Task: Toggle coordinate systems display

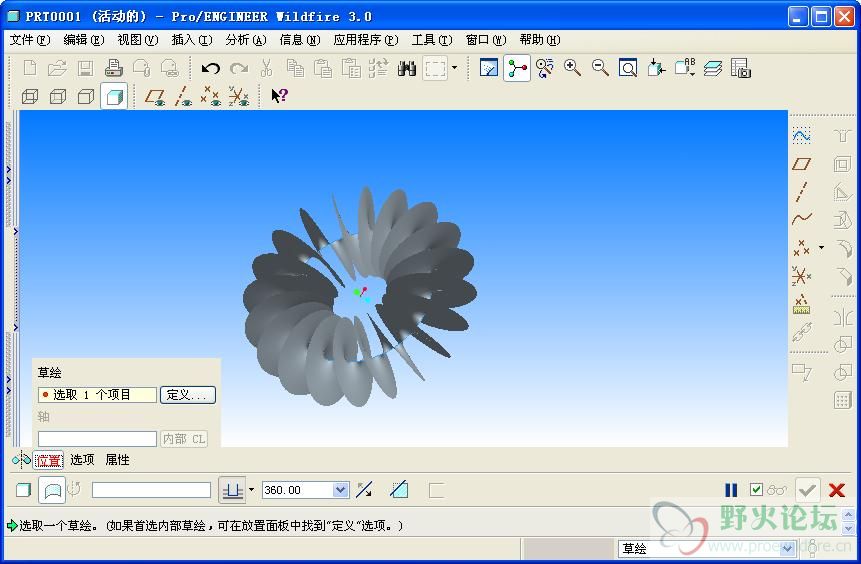Action: pos(239,97)
